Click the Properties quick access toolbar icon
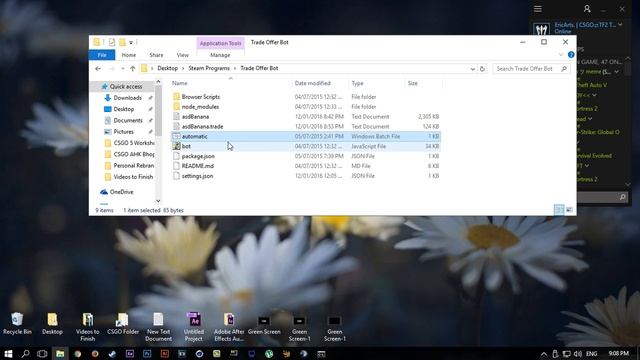 tap(111, 42)
